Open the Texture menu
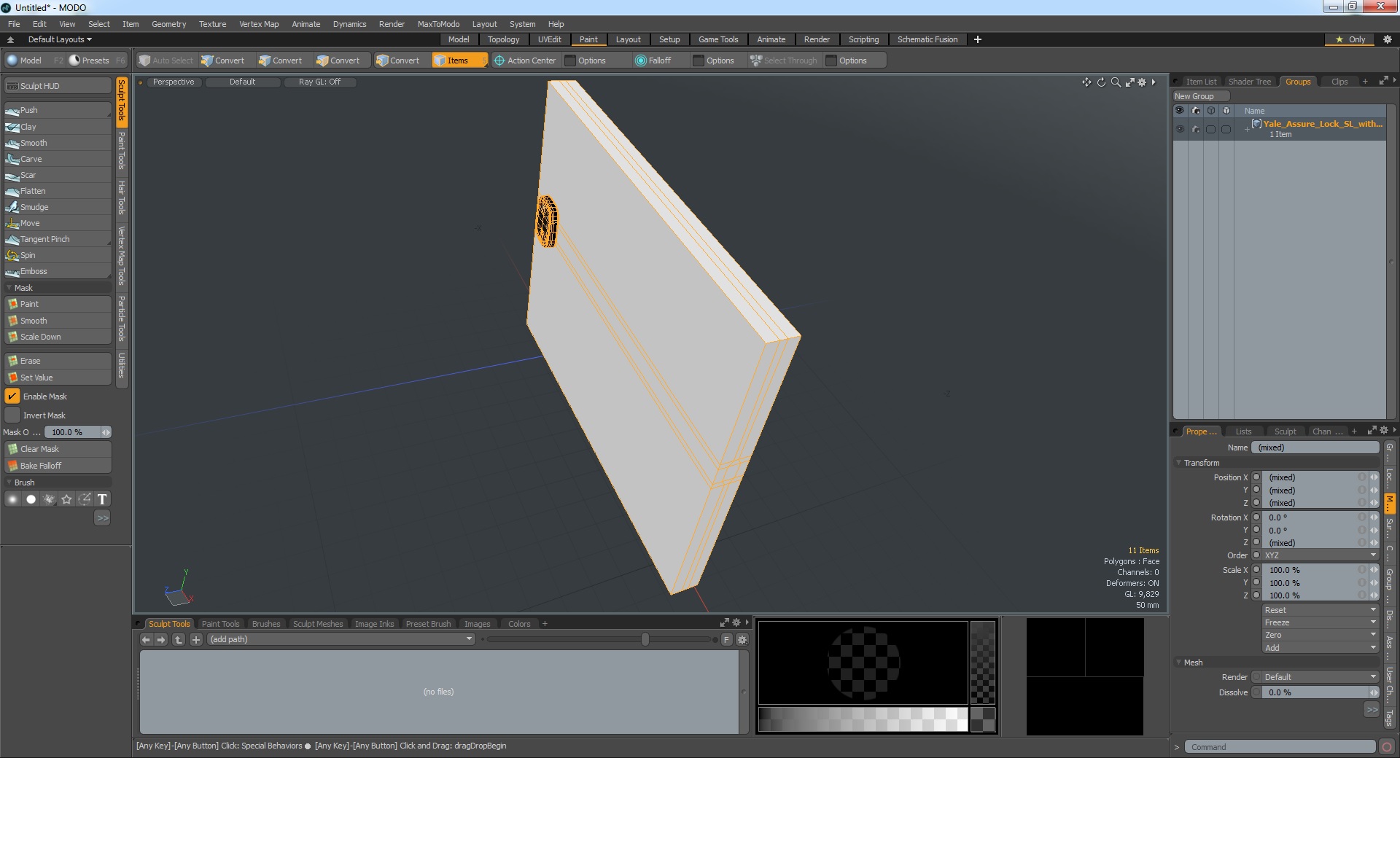This screenshot has width=1400, height=844. click(212, 24)
